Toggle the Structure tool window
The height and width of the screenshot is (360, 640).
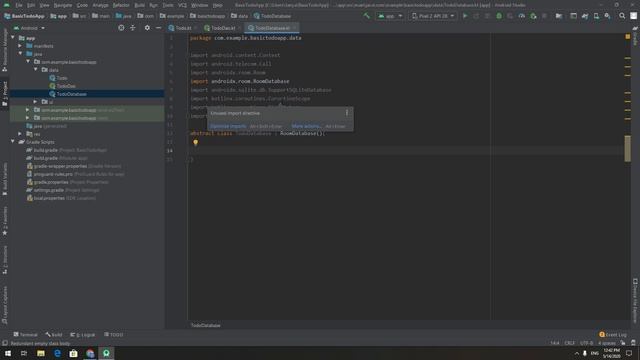5,259
